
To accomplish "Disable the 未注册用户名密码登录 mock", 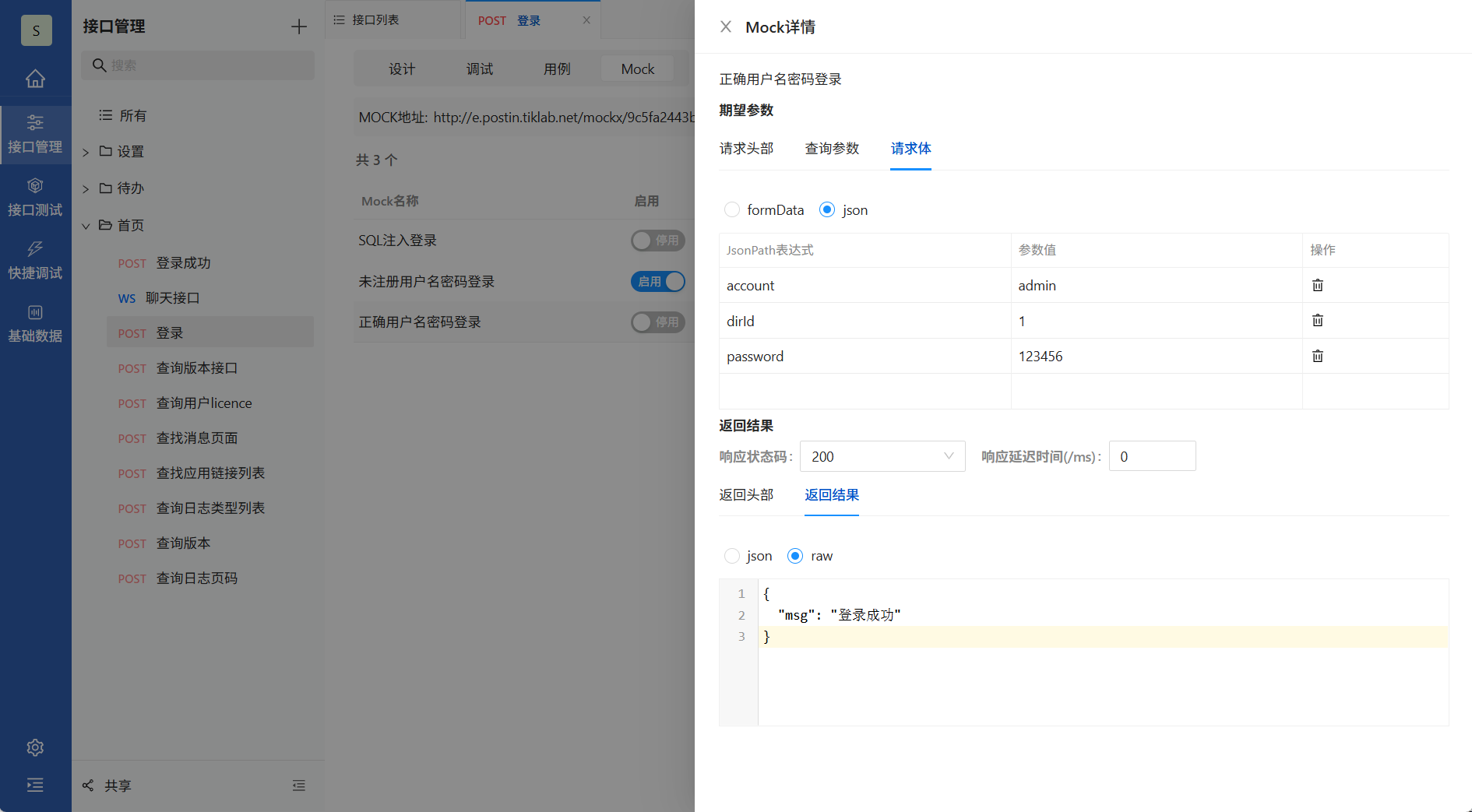I will click(x=658, y=281).
